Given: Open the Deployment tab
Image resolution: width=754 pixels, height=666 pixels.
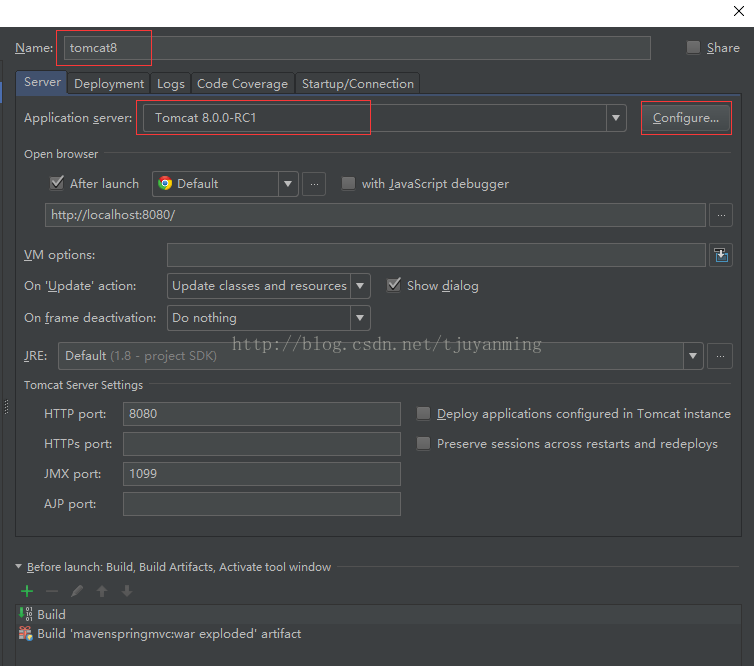Looking at the screenshot, I should (109, 84).
